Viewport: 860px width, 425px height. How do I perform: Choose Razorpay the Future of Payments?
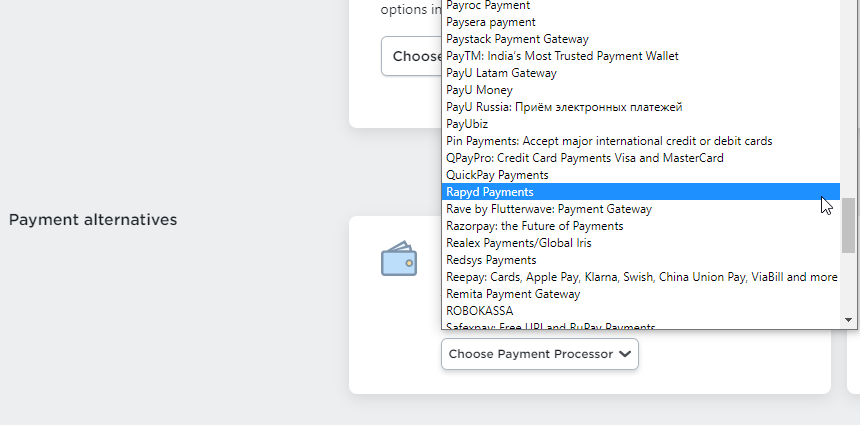tap(534, 226)
